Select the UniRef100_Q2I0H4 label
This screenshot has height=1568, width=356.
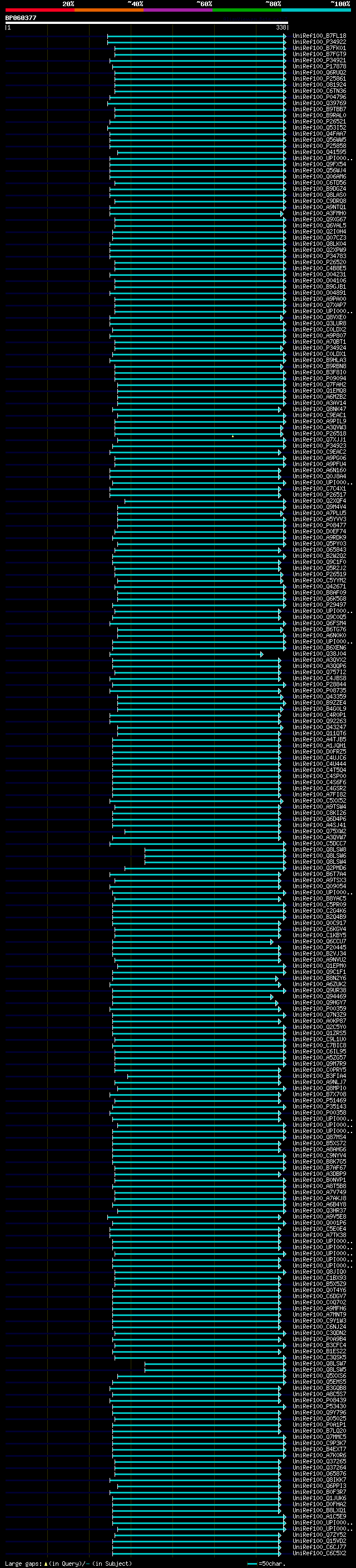pyautogui.click(x=319, y=231)
